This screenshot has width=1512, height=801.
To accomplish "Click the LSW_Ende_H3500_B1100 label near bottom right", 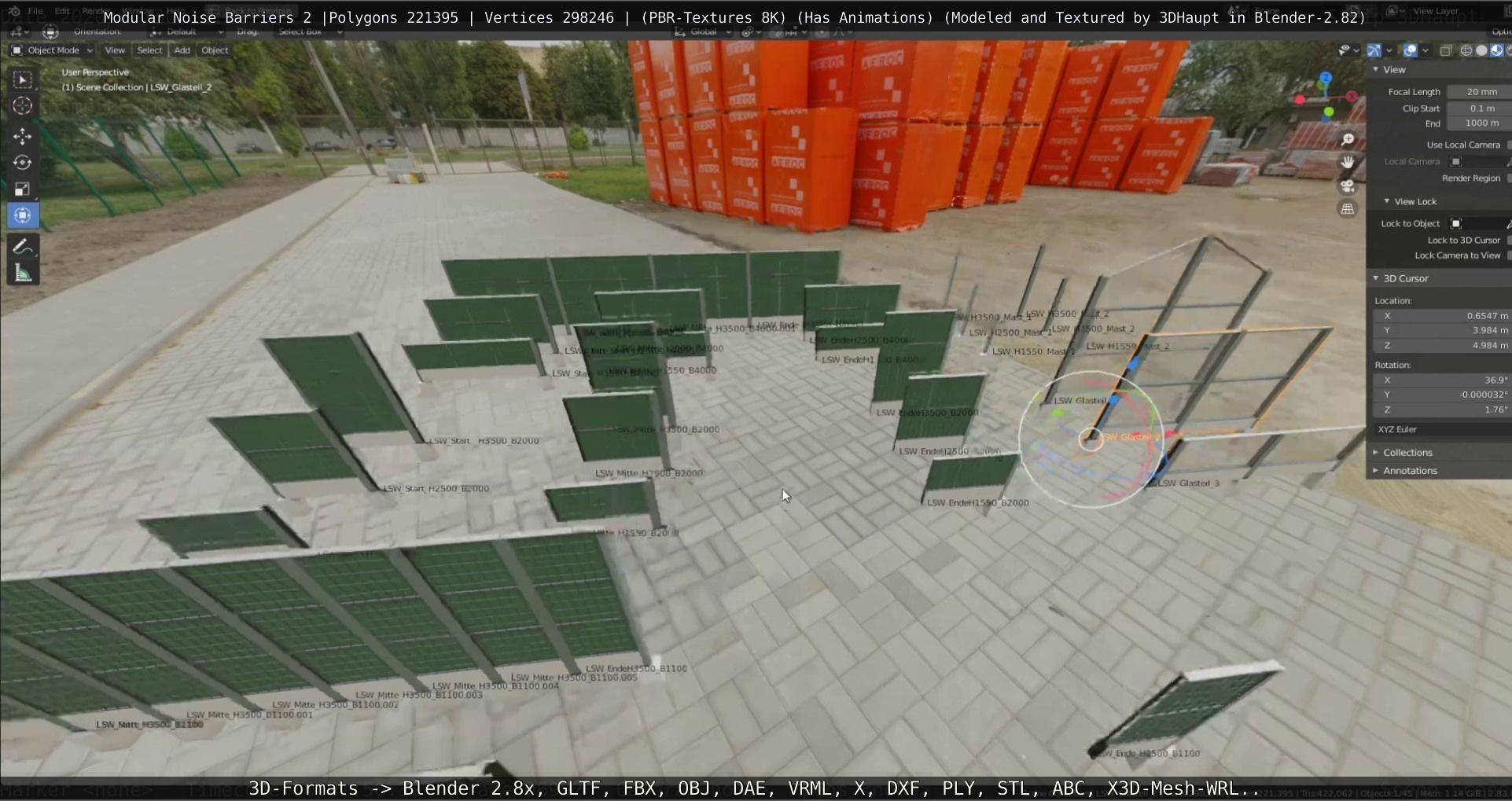I will [1150, 753].
